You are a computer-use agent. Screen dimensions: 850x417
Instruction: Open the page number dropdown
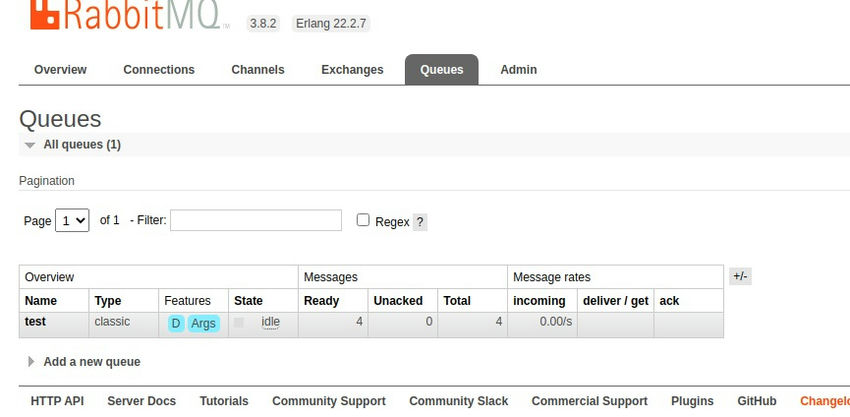(x=73, y=220)
